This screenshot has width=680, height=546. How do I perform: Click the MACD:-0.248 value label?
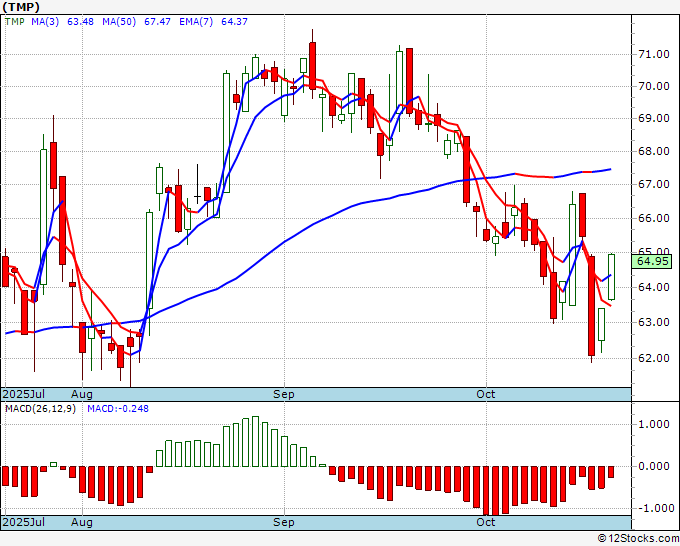pyautogui.click(x=118, y=409)
